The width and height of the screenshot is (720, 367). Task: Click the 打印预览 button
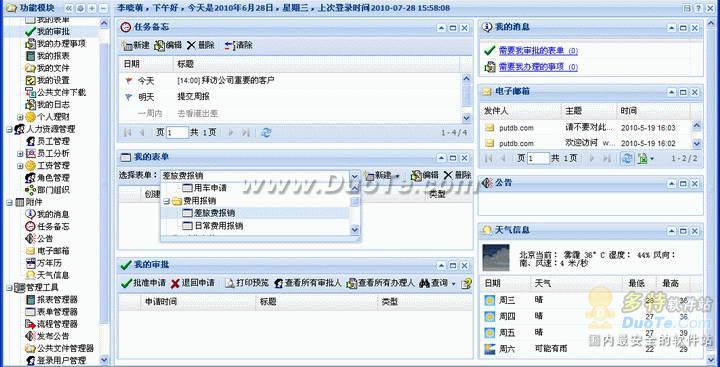click(247, 283)
